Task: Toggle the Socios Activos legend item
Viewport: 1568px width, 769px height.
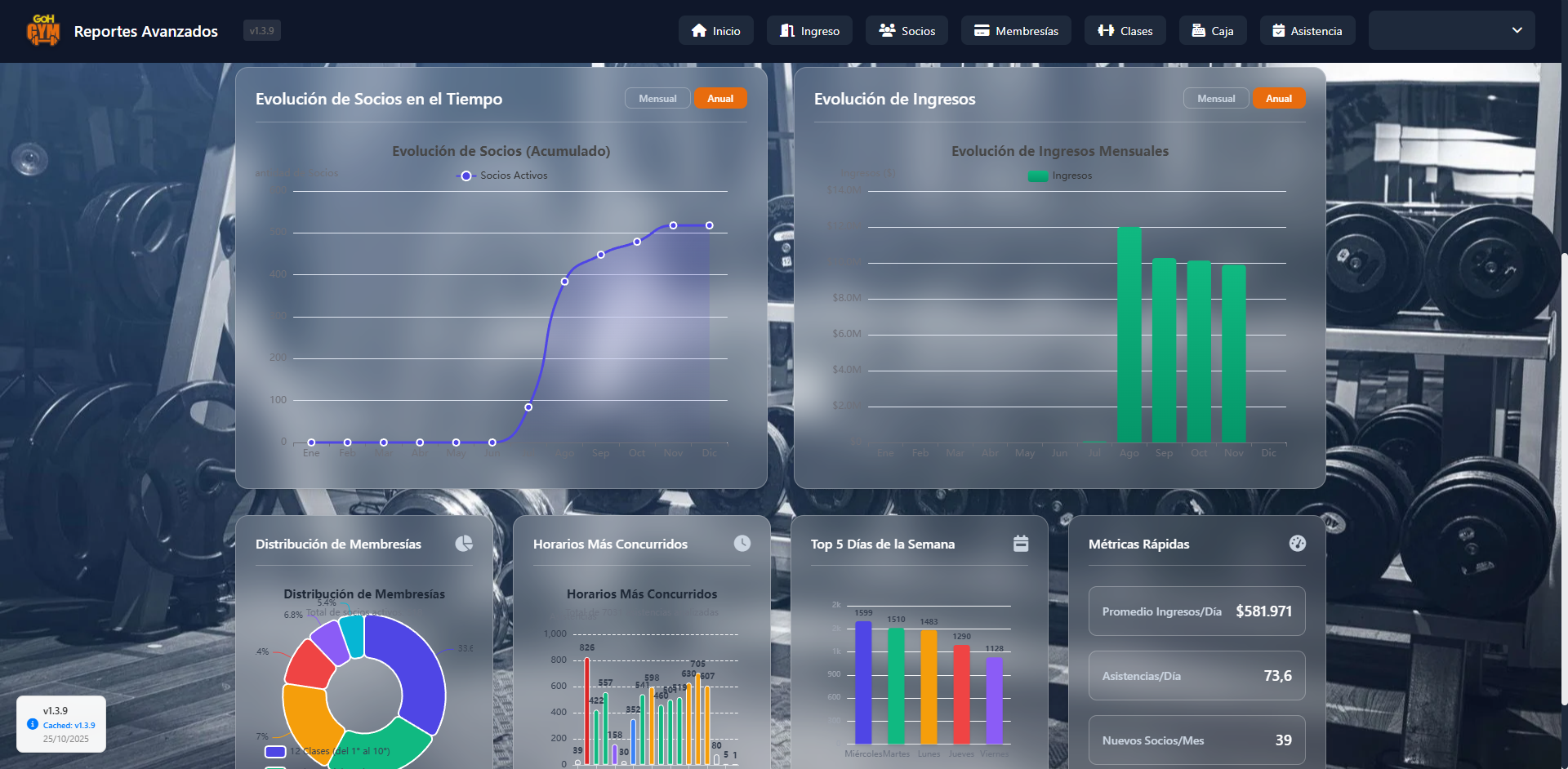Action: [503, 176]
